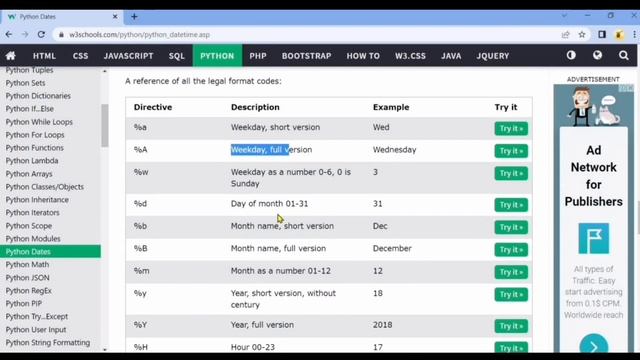Viewport: 640px width, 360px height.
Task: Open the JAVASCRIPT tutorial in navbar
Action: 128,56
